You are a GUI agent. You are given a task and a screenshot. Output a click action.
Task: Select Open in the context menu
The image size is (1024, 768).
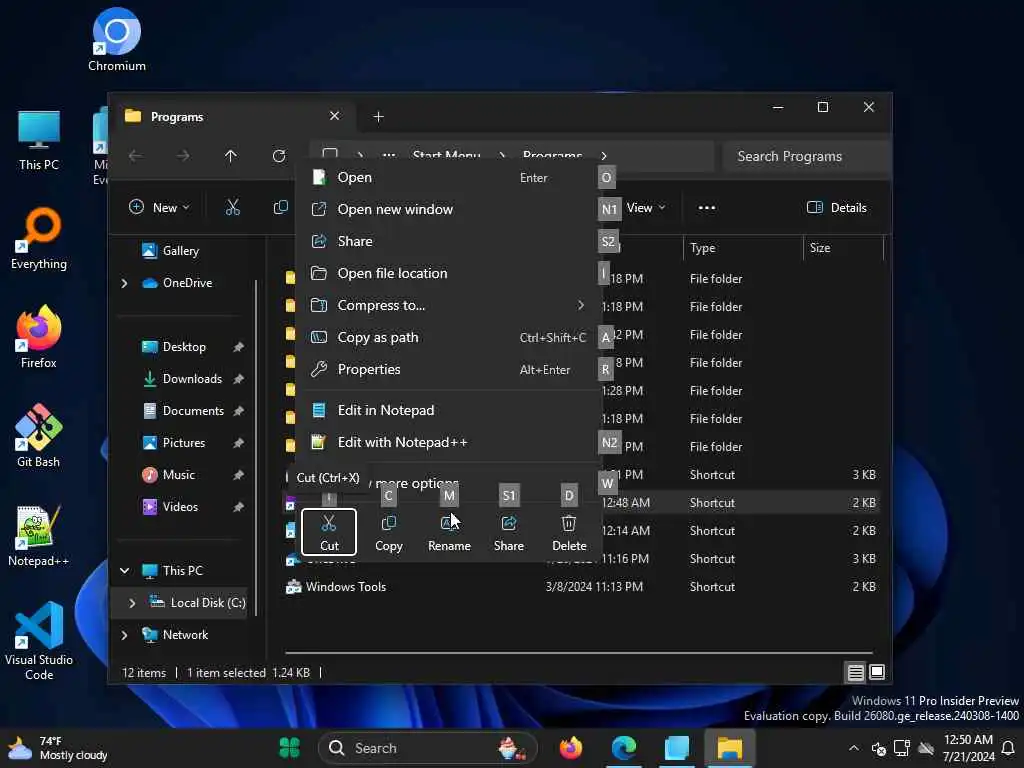point(449,178)
